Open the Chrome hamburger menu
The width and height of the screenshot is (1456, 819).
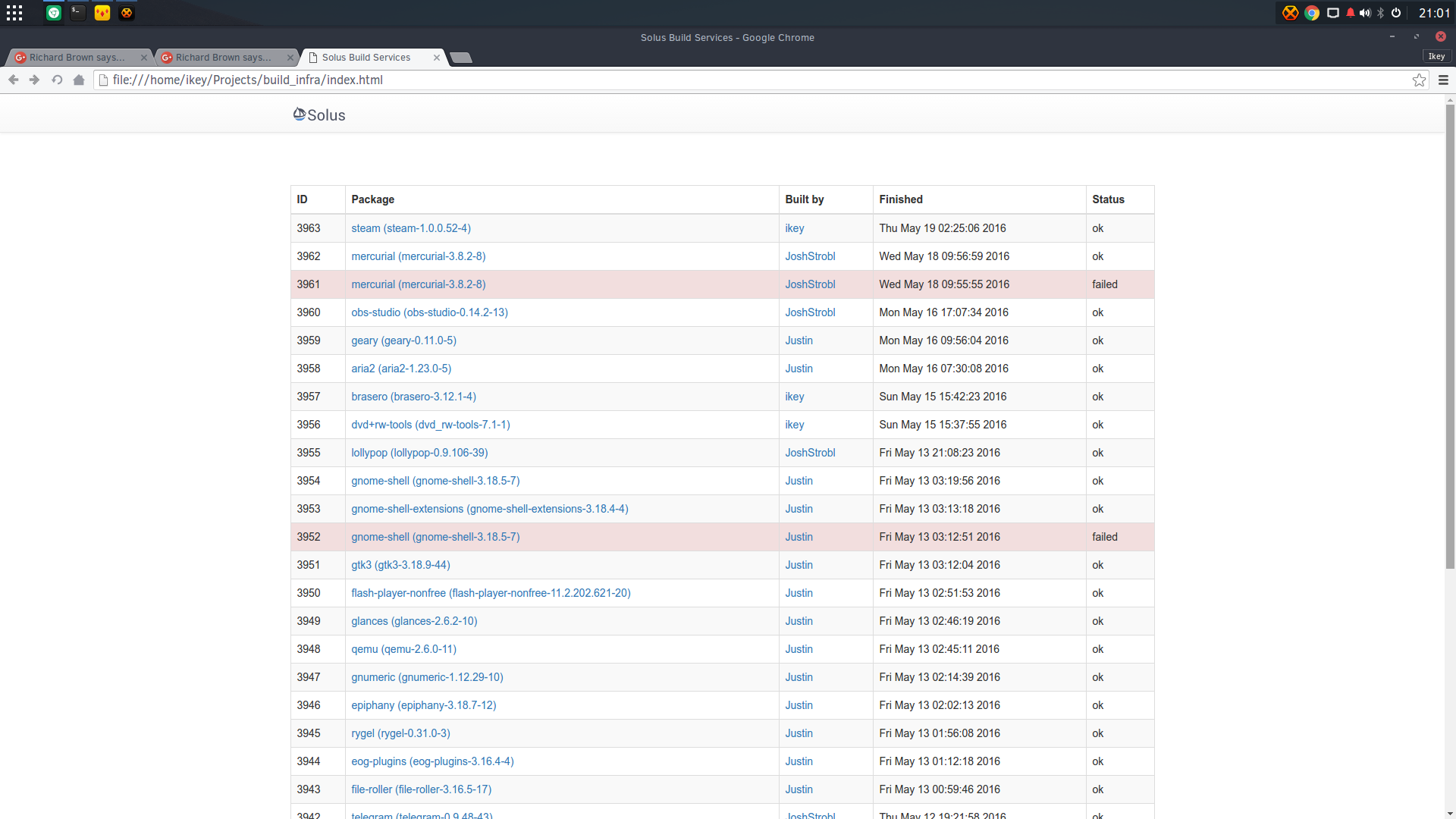tap(1443, 80)
